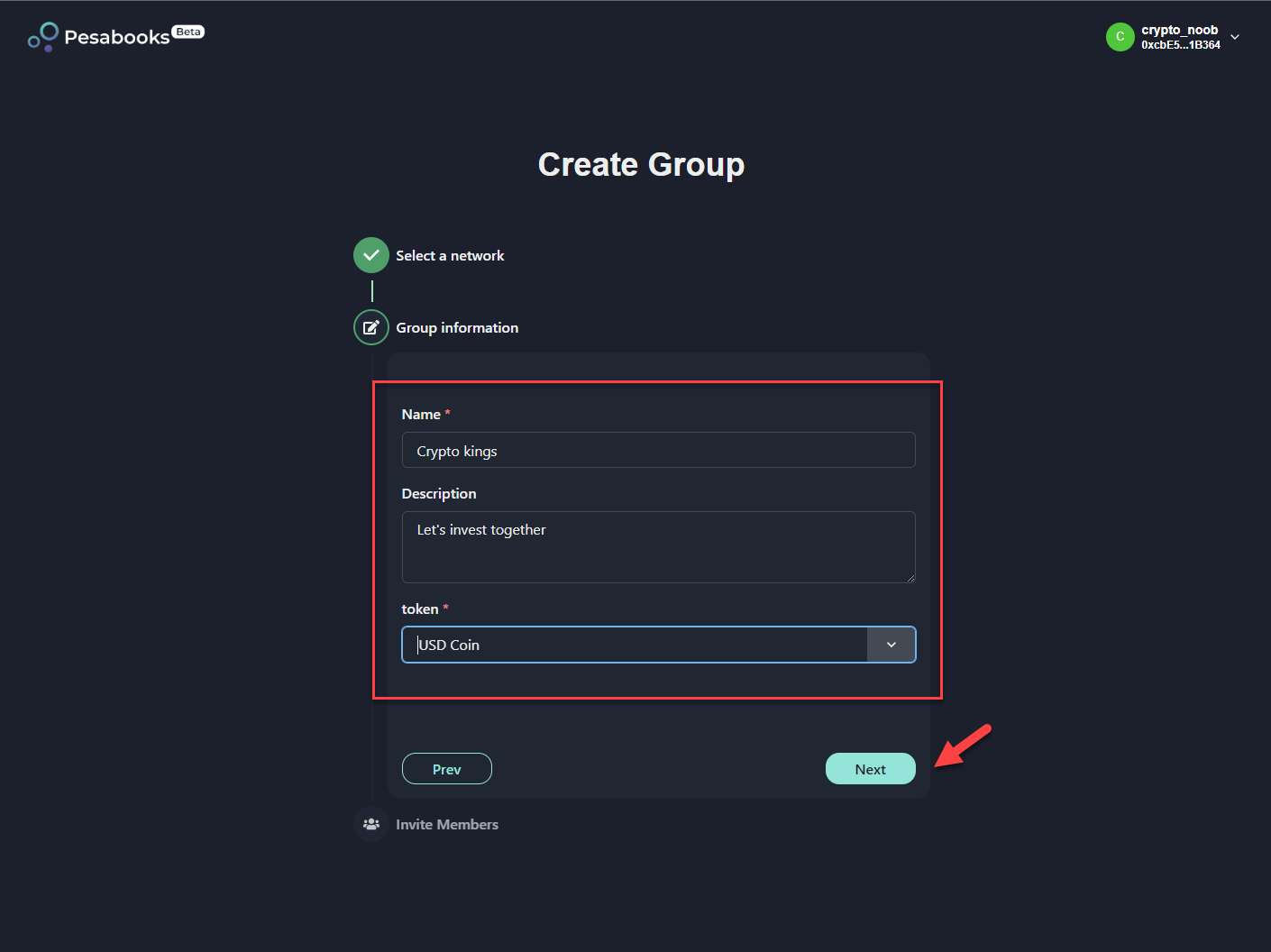1271x952 pixels.
Task: Focus the Name field with Crypto kings
Action: (x=659, y=450)
